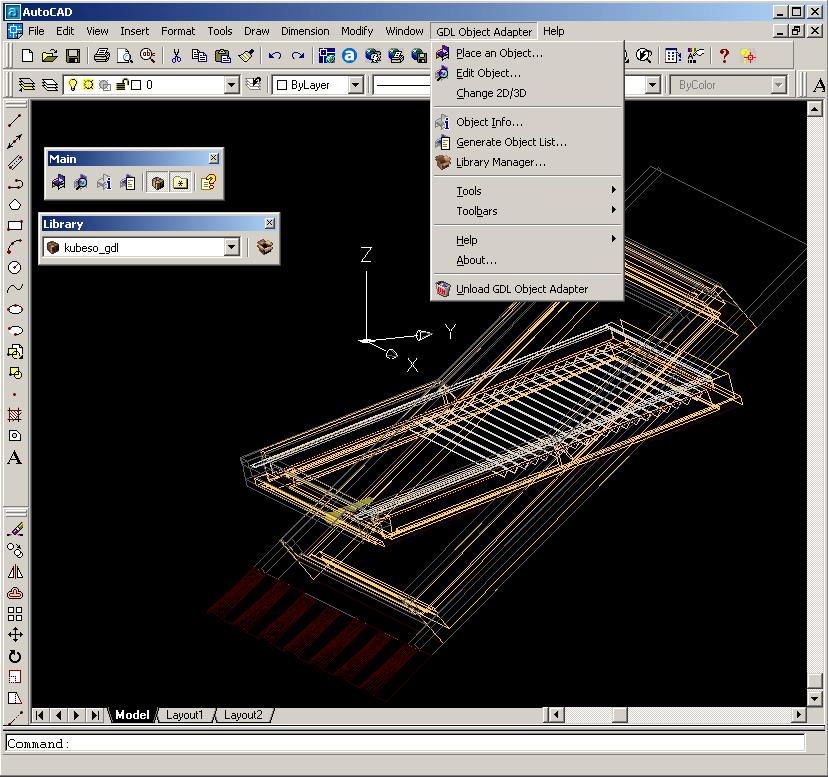Select the Polygon draw tool
Viewport: 828px width, 777px height.
coord(15,204)
